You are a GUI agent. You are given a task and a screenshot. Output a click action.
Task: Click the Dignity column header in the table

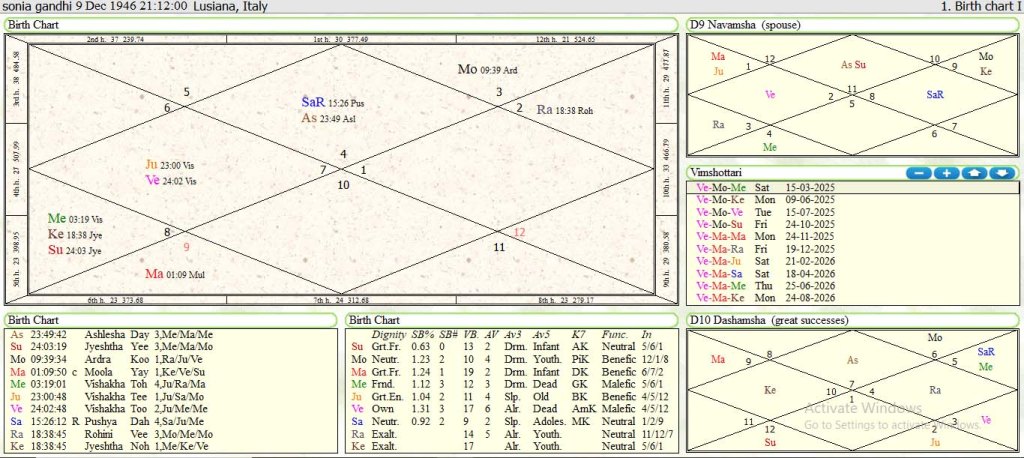tap(388, 333)
